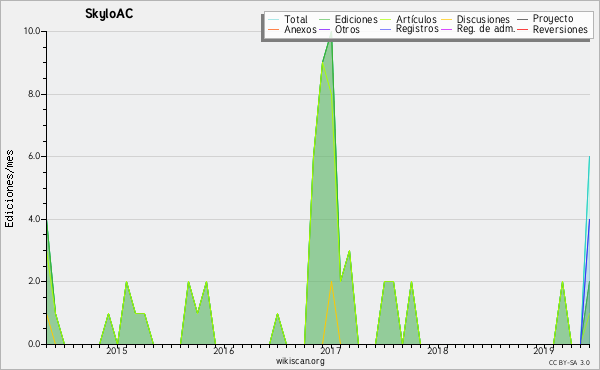This screenshot has height=370, width=600.
Task: Click the 0.0 y-axis value
Action: point(34,344)
